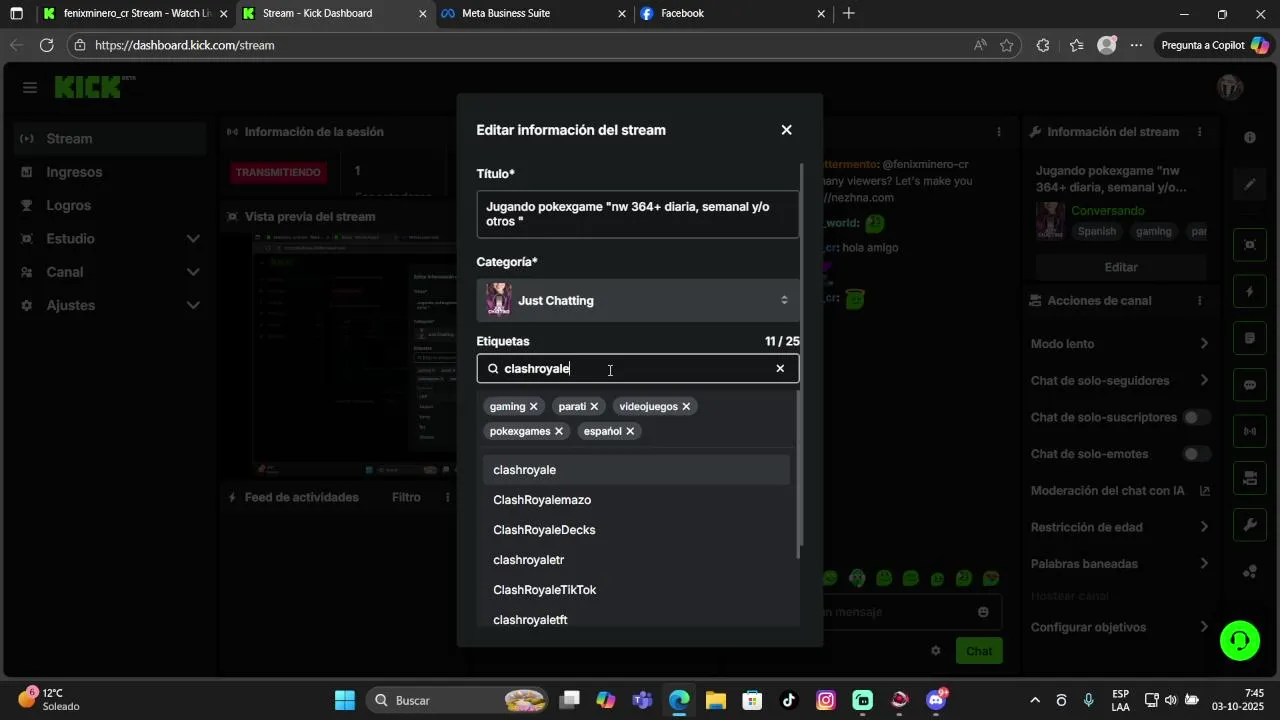Viewport: 1280px width, 720px height.
Task: Click the lightning bolt icon in right toolbar
Action: coord(1250,292)
